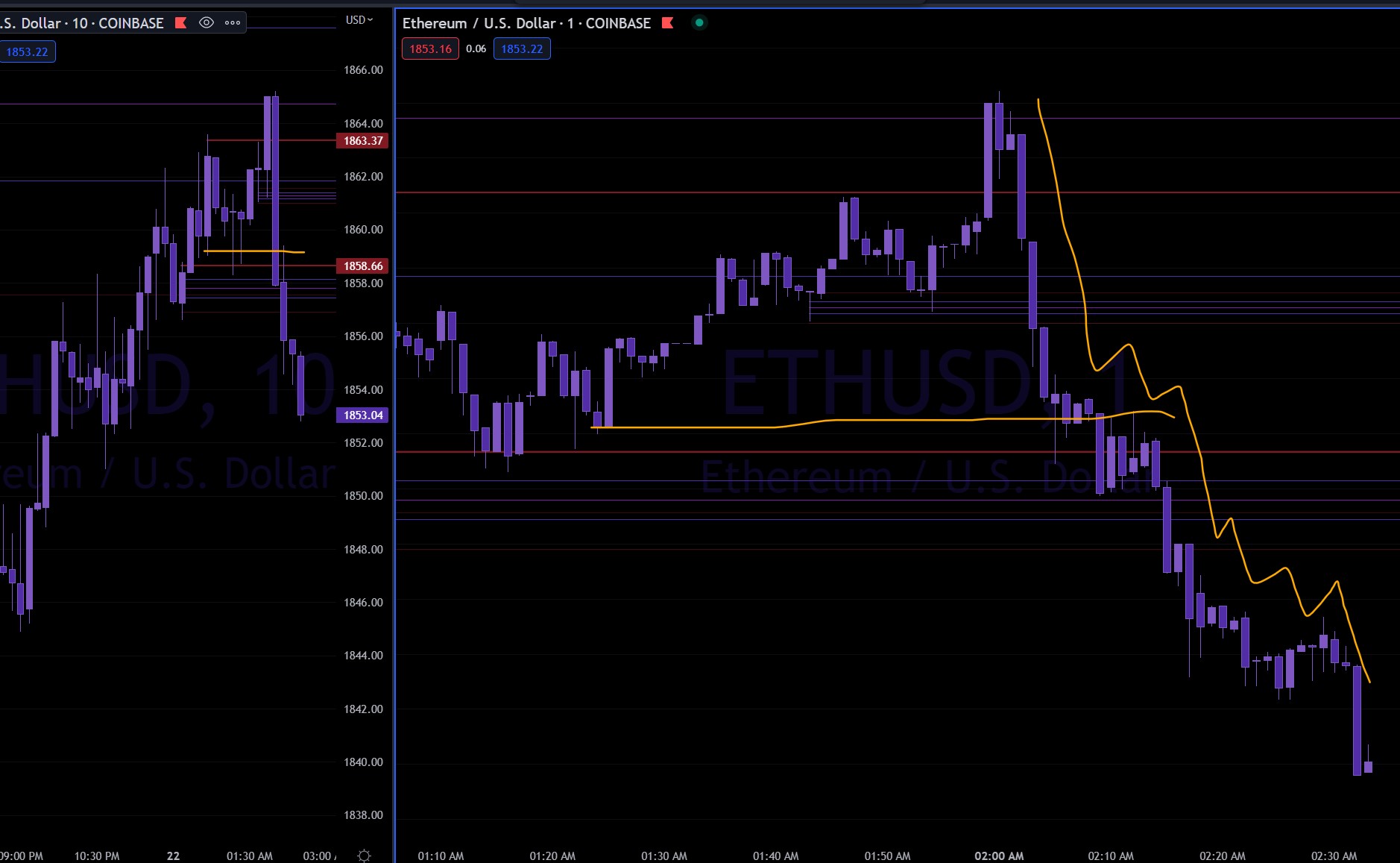Click the red flag icon in the left chart header
The image size is (1400, 863).
(180, 23)
